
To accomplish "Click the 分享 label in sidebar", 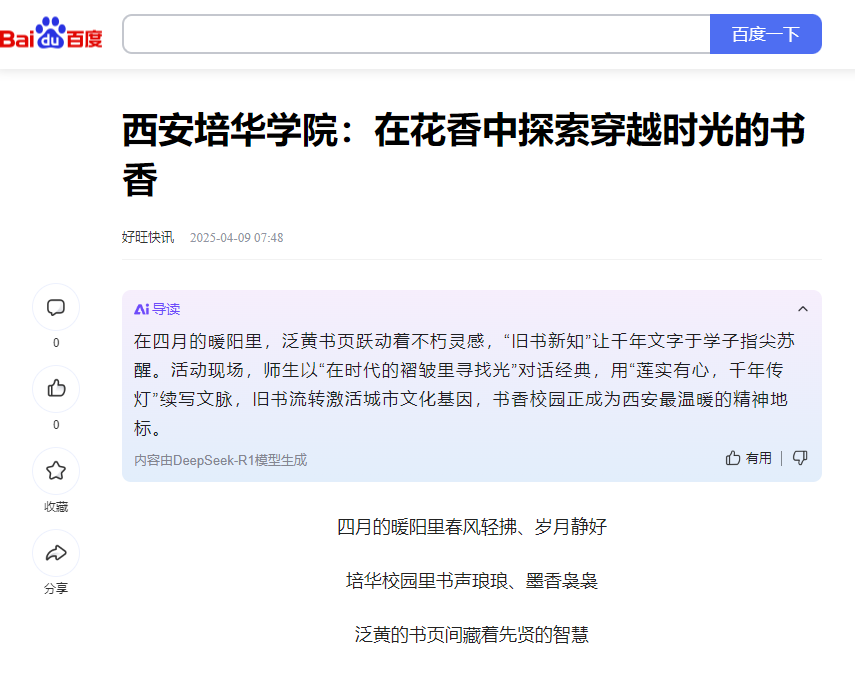I will coord(56,589).
